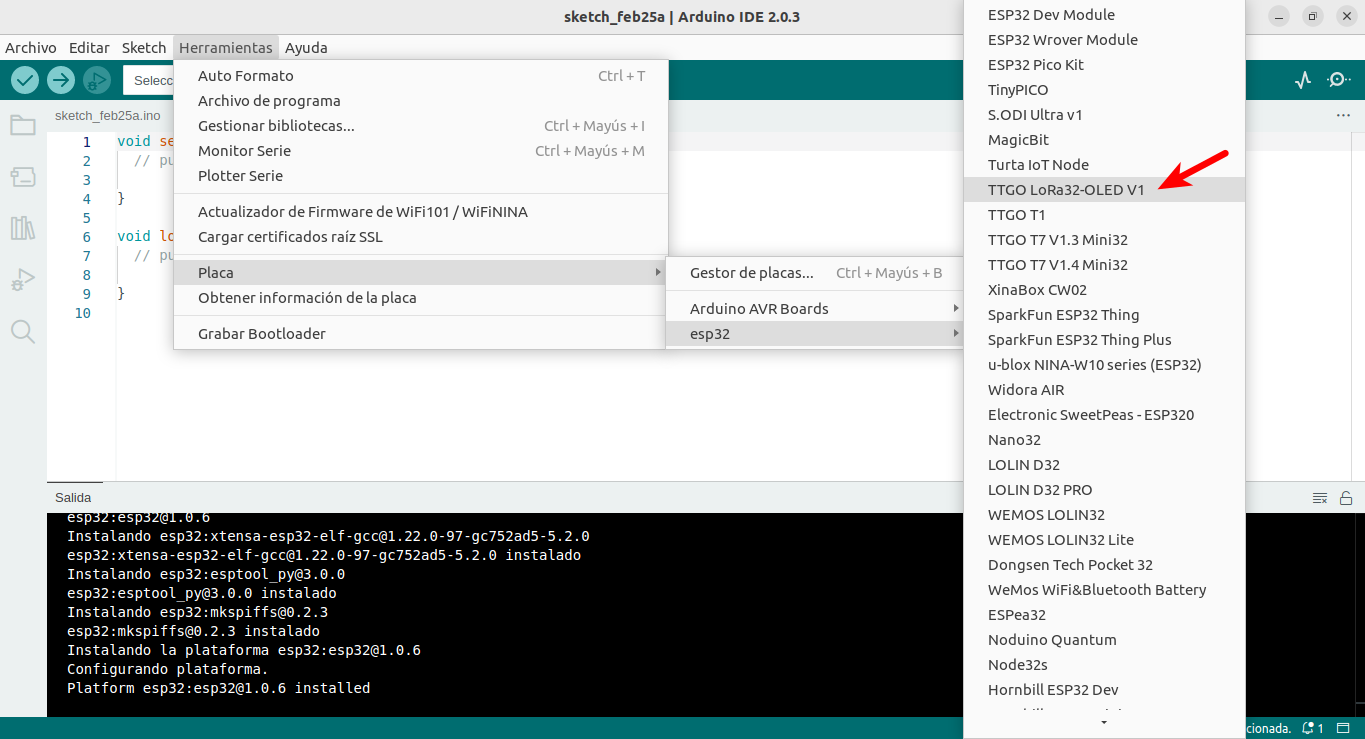The height and width of the screenshot is (739, 1365).
Task: Expand the Arduino AVR Boards submenu
Action: (815, 309)
